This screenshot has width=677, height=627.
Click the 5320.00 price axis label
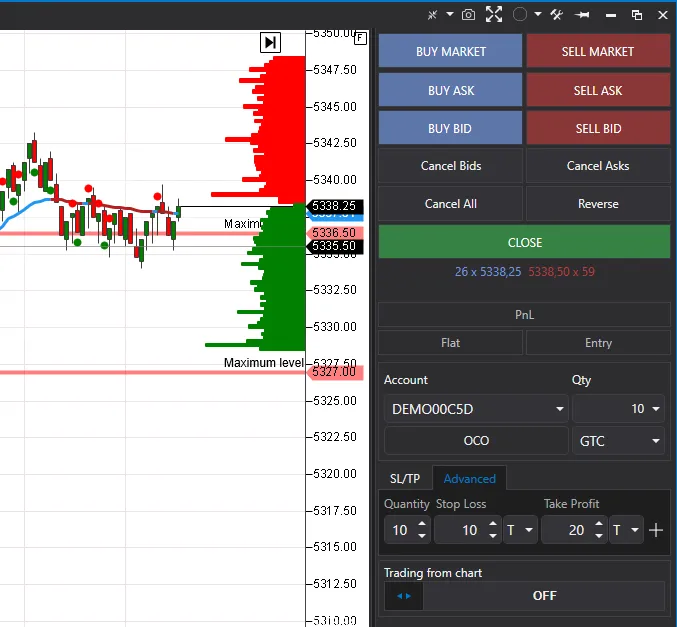tap(335, 474)
